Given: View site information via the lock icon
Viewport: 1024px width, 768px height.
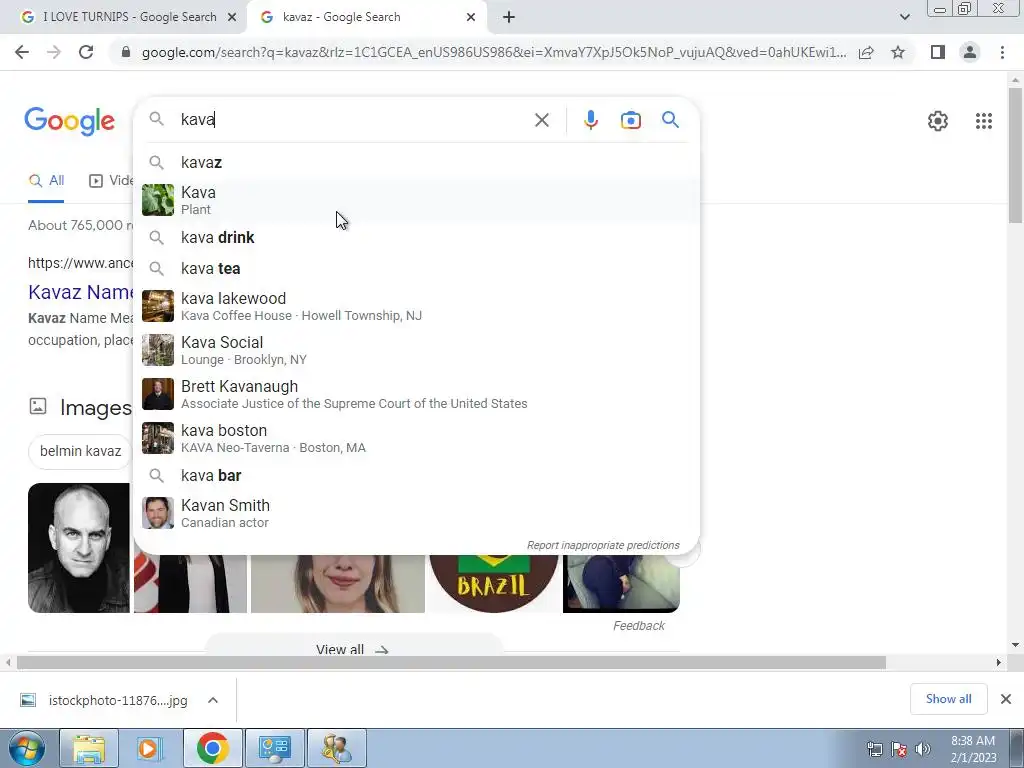Looking at the screenshot, I should point(126,52).
